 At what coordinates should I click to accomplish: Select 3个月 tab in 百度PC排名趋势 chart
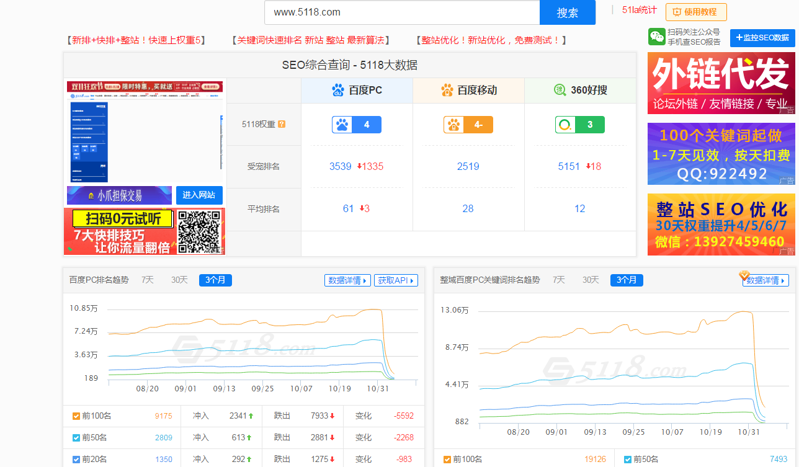click(x=215, y=280)
